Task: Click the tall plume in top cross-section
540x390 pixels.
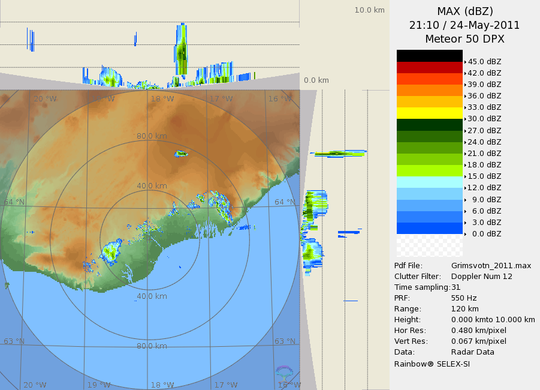Action: (181, 49)
